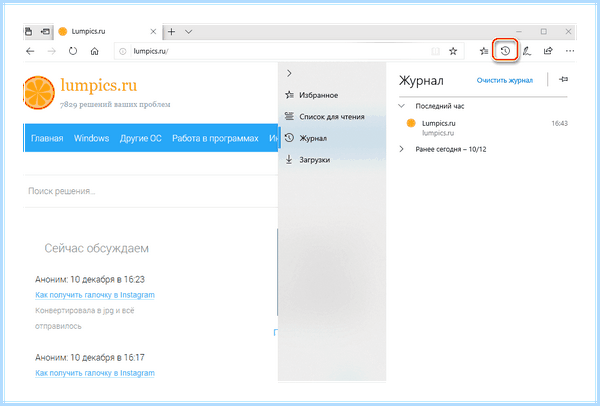The width and height of the screenshot is (600, 406).
Task: Click the Share page icon
Action: (548, 51)
